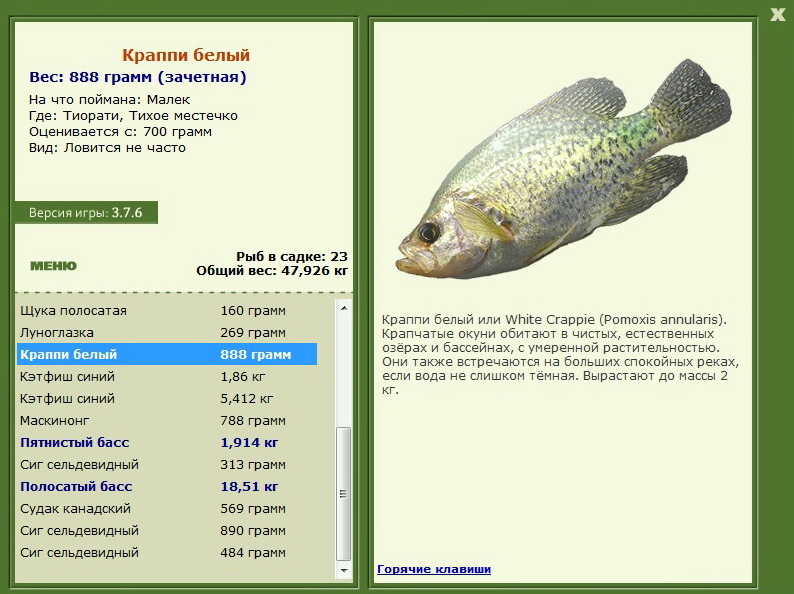Open the Горячие клавиши link
Screen dimensions: 794x594
click(434, 569)
